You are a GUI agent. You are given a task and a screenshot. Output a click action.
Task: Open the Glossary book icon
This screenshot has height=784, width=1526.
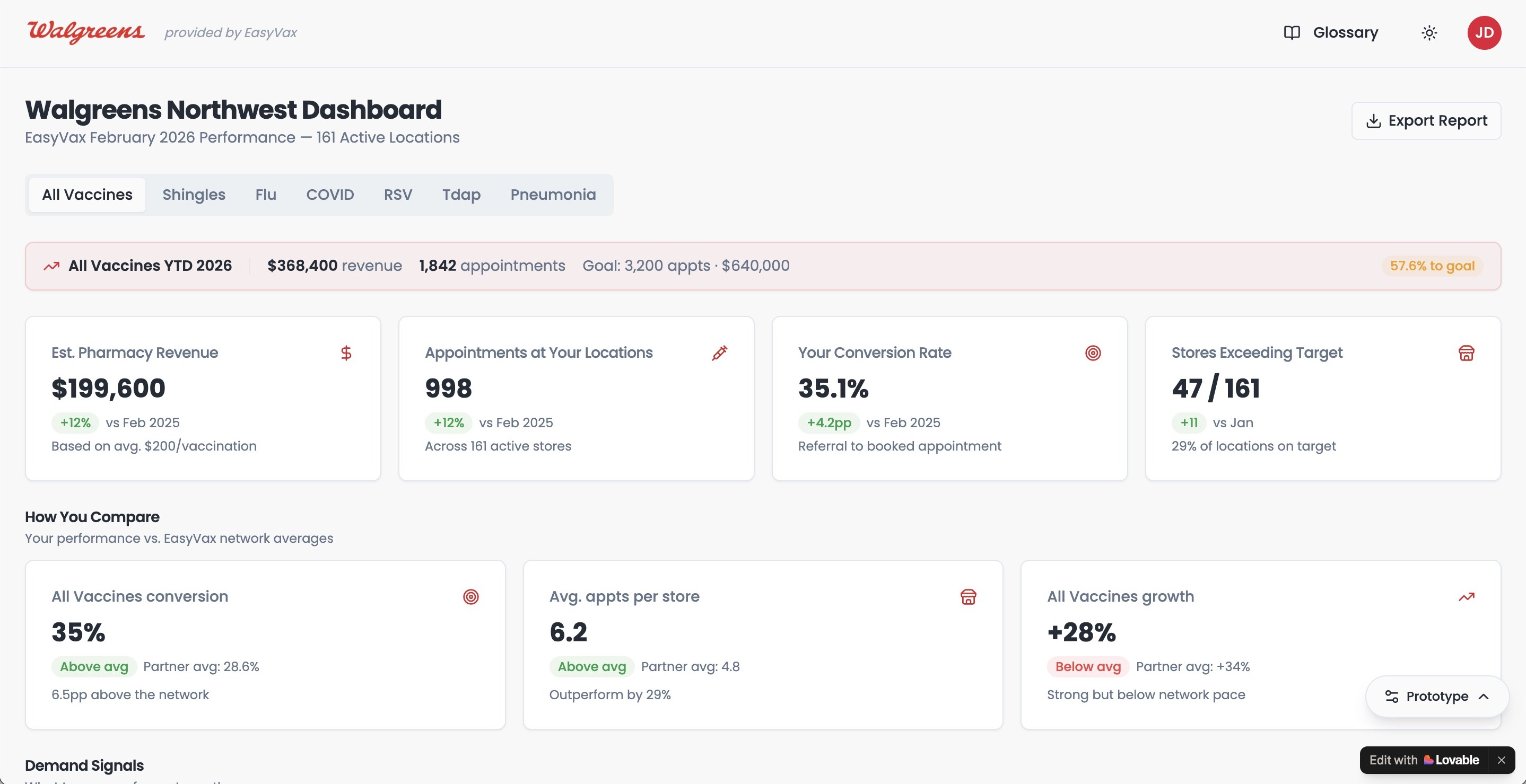(1292, 32)
